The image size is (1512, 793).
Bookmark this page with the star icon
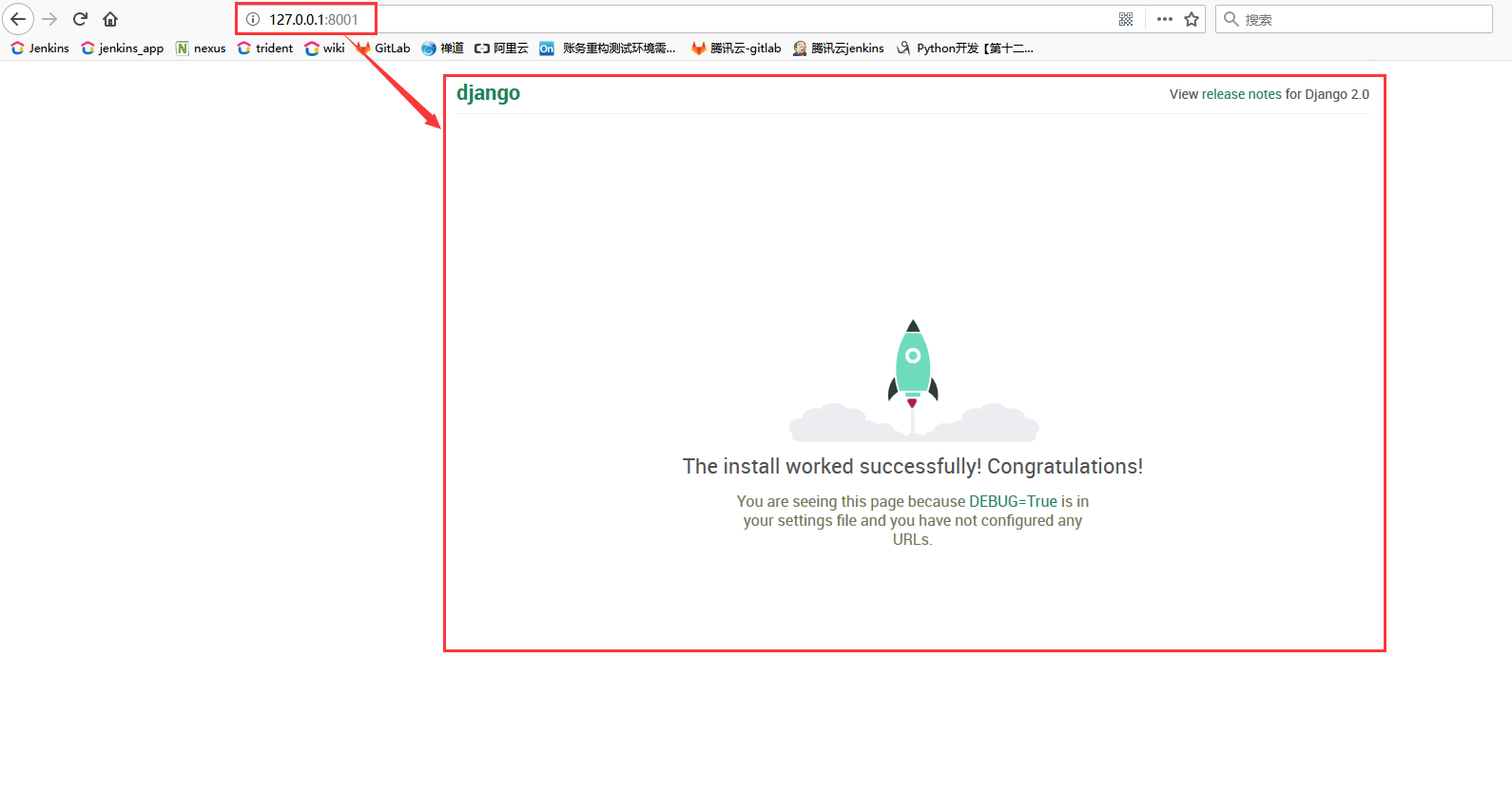point(1192,19)
